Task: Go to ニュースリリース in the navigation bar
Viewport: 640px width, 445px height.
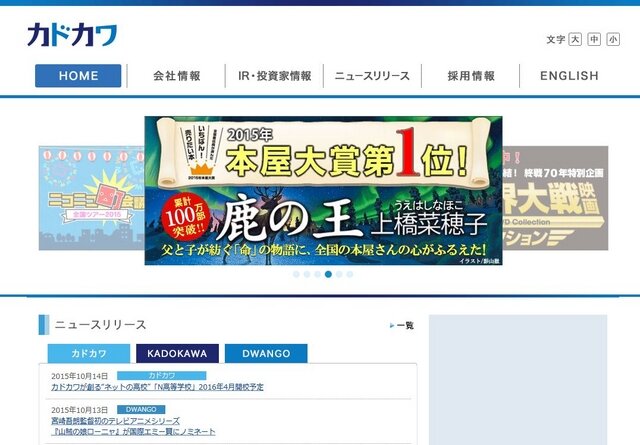Action: pos(372,76)
